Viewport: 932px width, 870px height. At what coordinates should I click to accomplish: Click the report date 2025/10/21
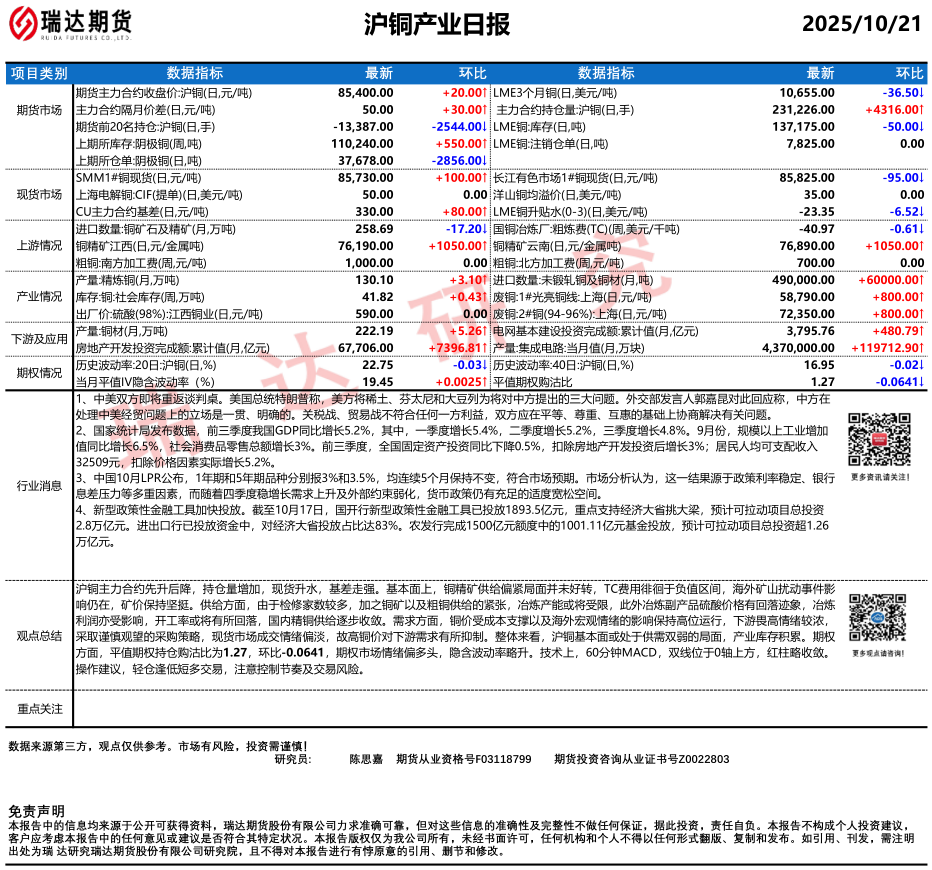tap(861, 24)
